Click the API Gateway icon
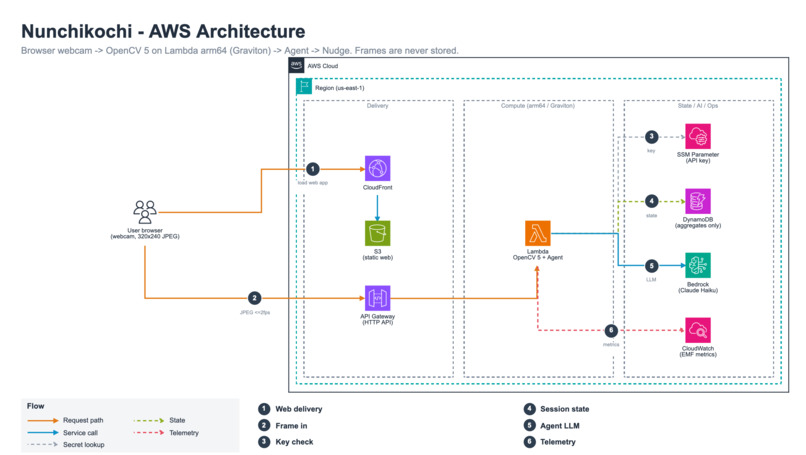 (x=377, y=298)
